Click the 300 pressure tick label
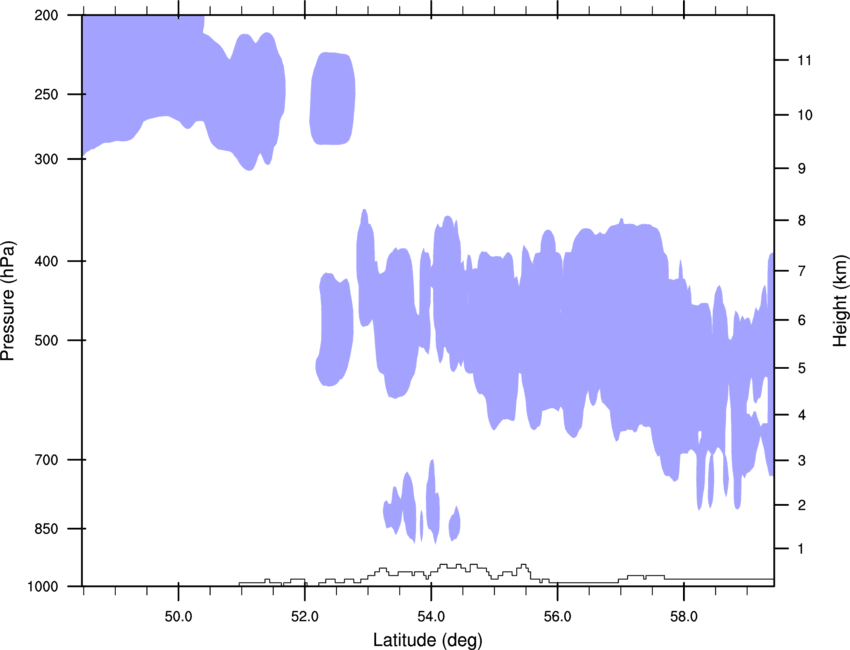850x650 pixels. [x=47, y=159]
